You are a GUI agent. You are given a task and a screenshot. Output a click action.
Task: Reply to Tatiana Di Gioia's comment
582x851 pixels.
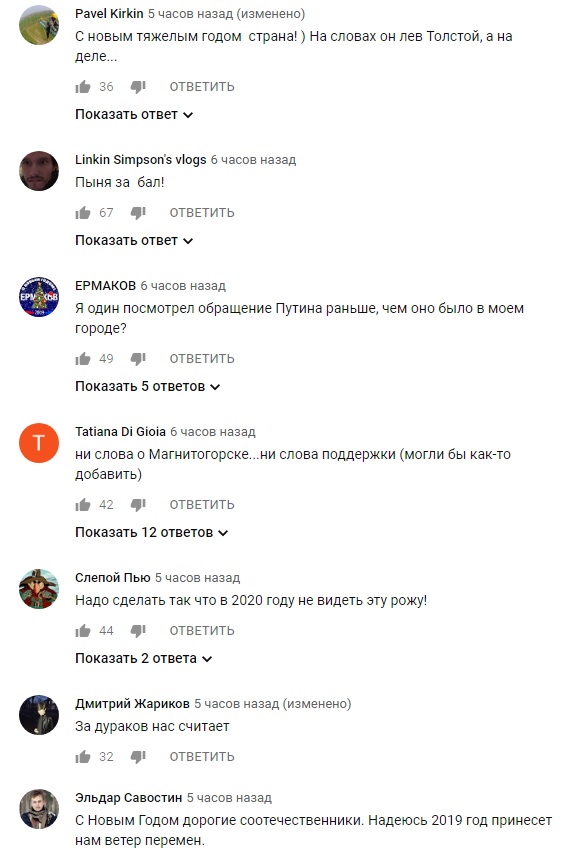click(202, 505)
